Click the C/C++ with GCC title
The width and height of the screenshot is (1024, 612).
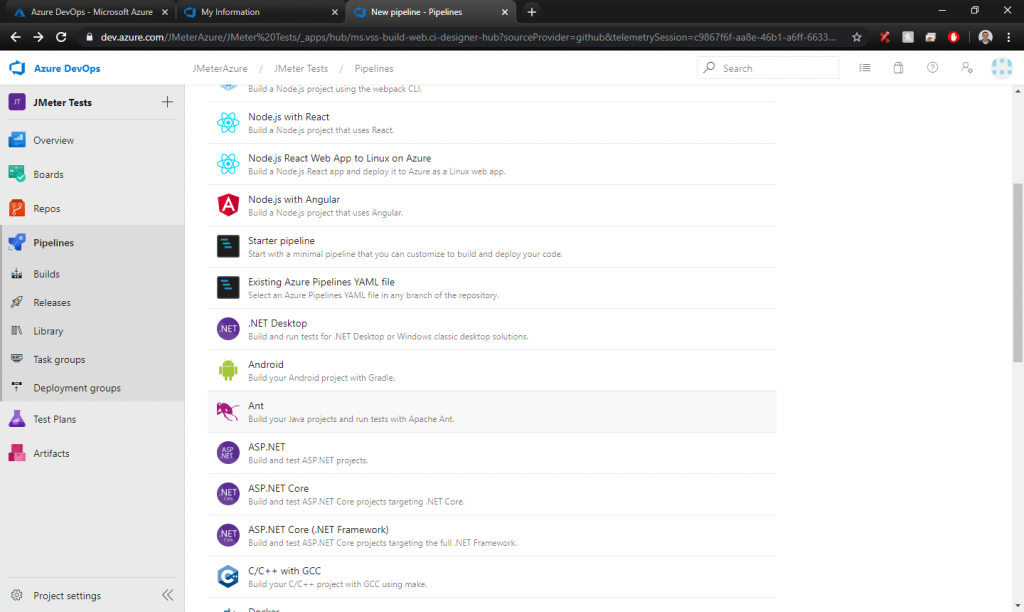tap(285, 571)
